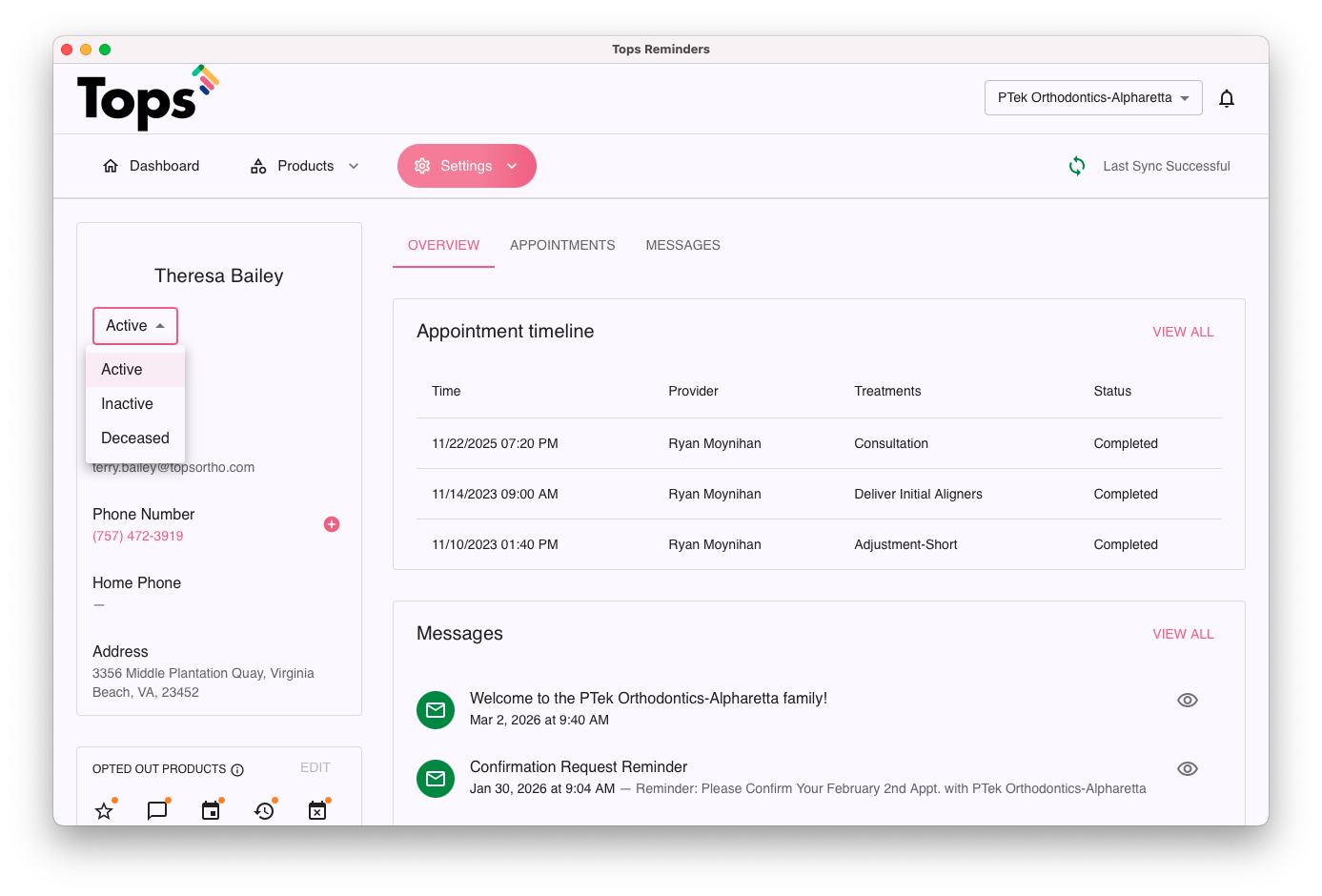Add a phone number with plus icon
Screen dimensions: 1322x896
coord(332,524)
